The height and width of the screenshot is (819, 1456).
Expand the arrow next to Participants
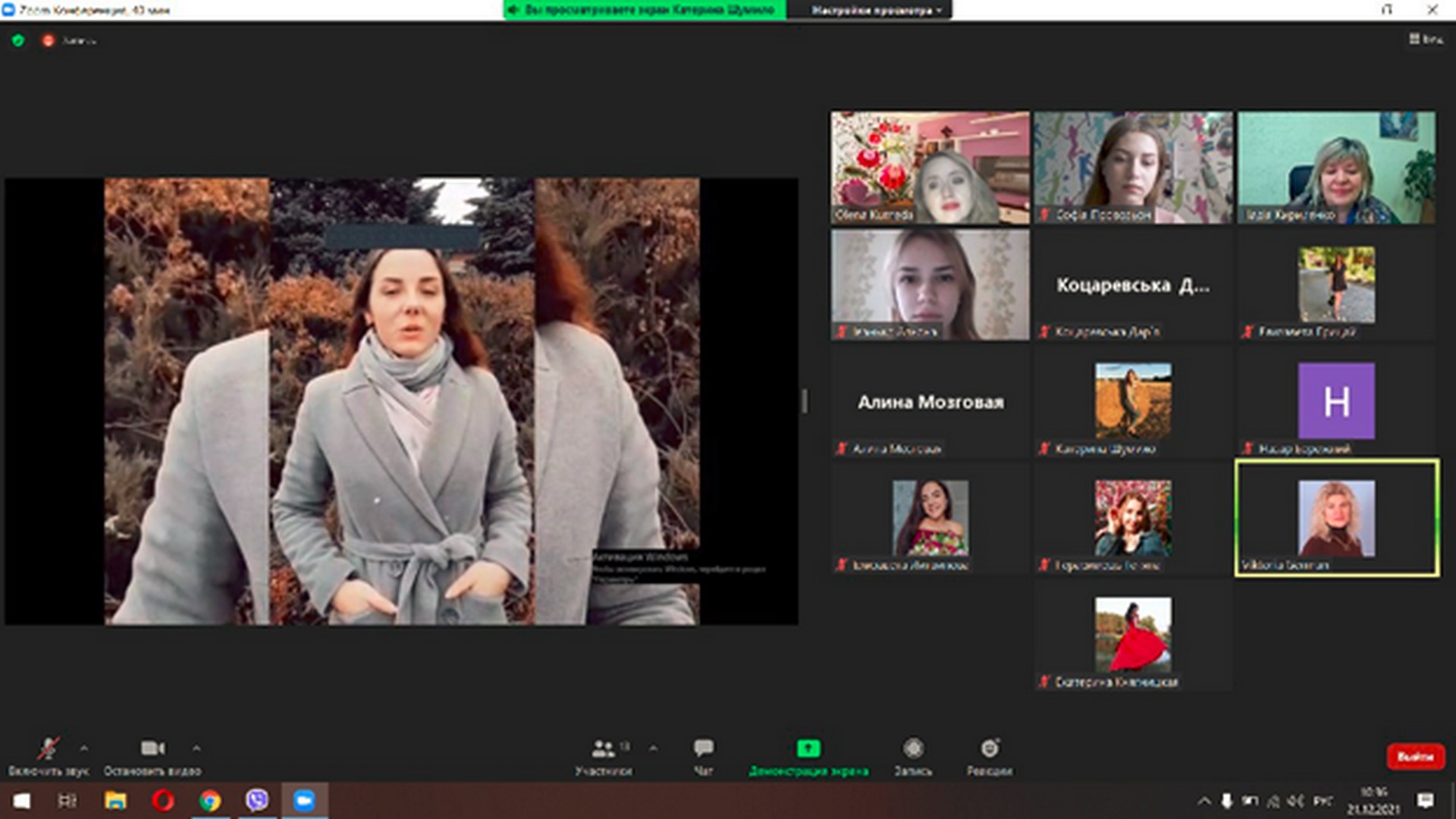click(x=653, y=749)
